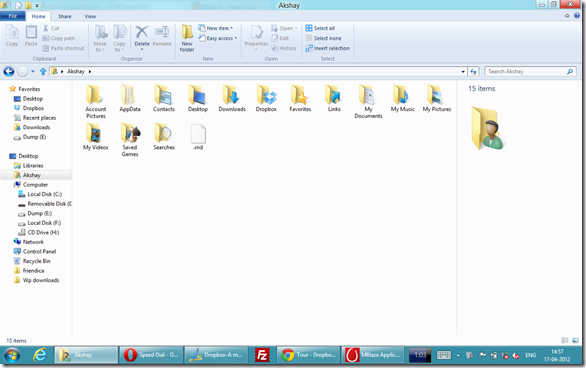
Task: Click Libraries in navigation pane
Action: click(x=29, y=166)
